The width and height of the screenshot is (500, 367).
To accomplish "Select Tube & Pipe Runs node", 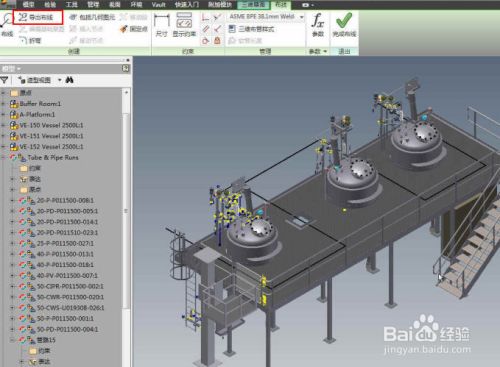I will pyautogui.click(x=53, y=157).
